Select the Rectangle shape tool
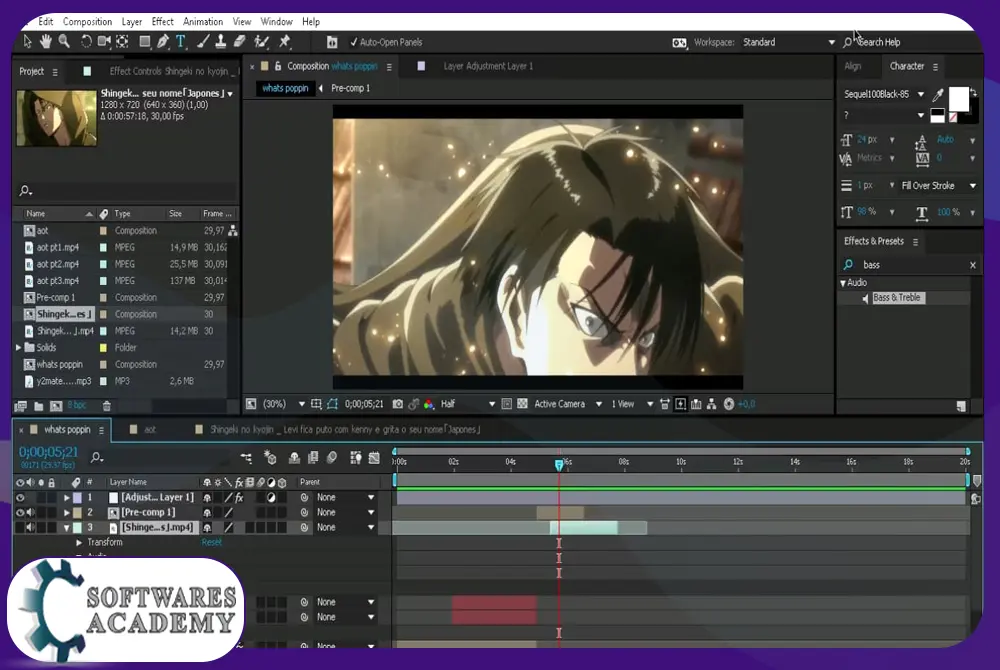The image size is (1000, 670). 144,42
